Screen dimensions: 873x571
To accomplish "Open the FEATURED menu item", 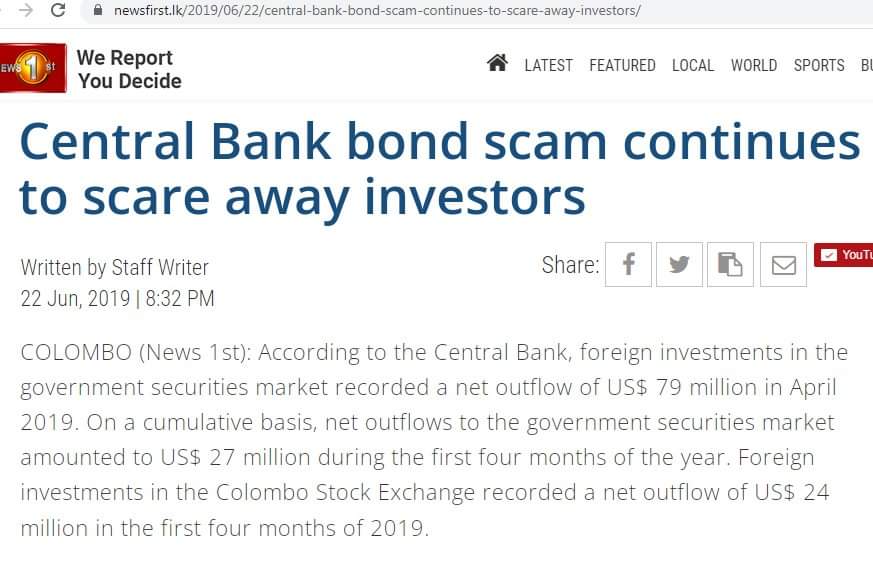I will [622, 66].
